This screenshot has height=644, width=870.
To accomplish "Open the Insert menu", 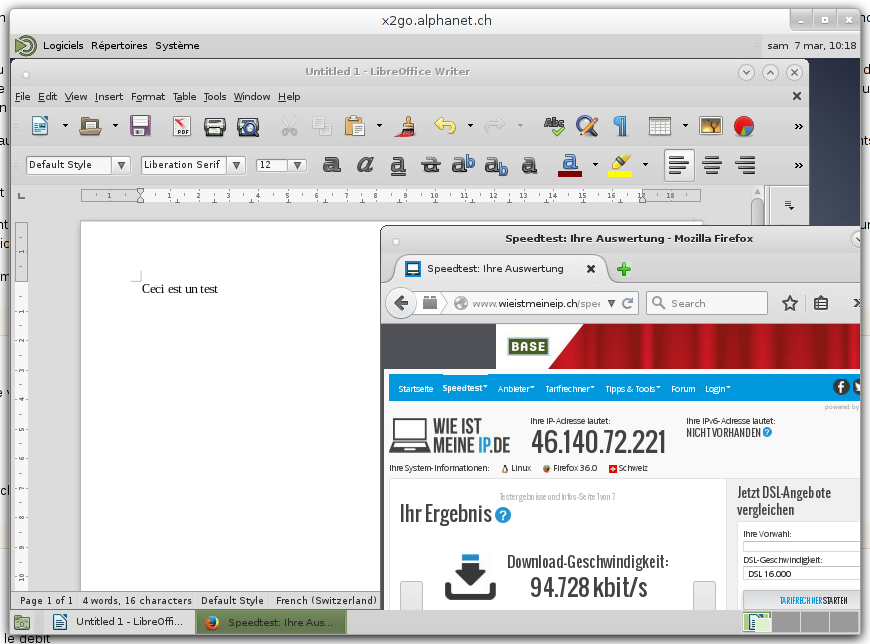I will (x=109, y=97).
